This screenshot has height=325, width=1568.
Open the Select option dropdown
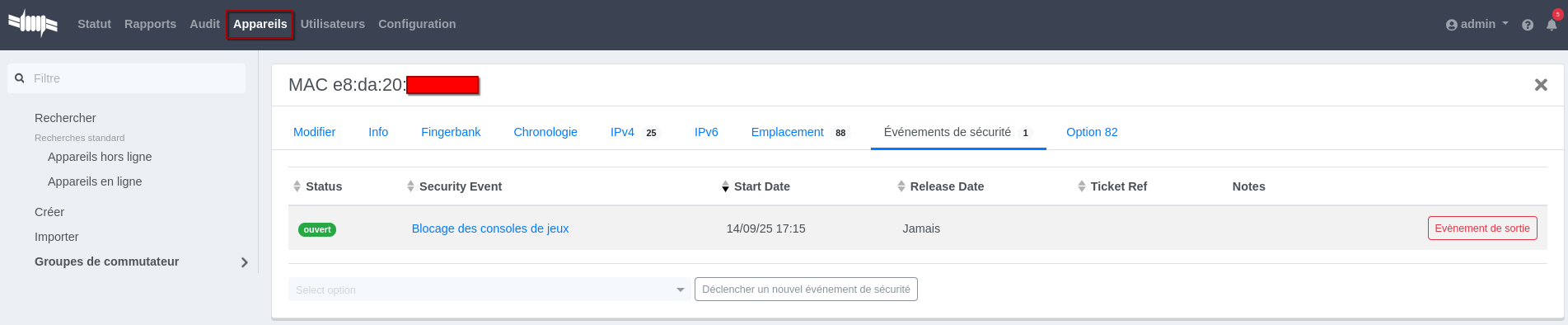click(489, 290)
